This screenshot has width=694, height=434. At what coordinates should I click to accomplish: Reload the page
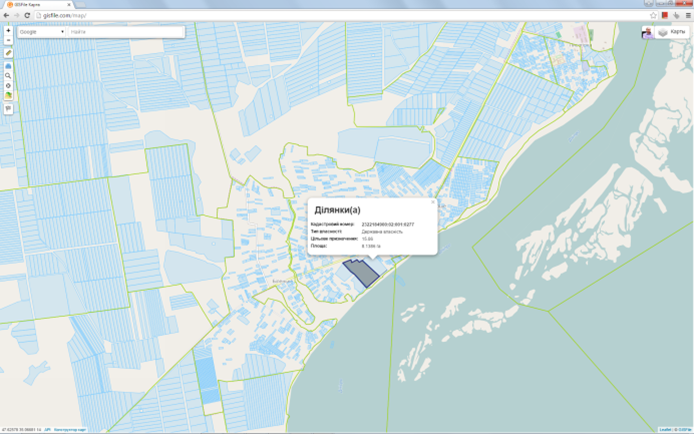pyautogui.click(x=27, y=16)
